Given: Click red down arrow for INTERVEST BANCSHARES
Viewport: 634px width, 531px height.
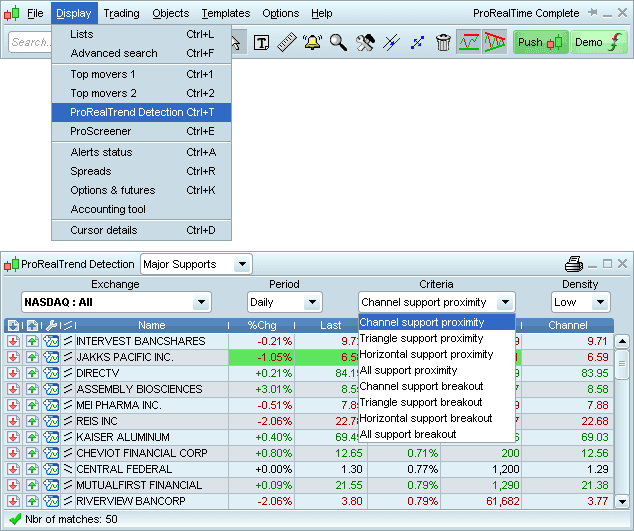Looking at the screenshot, I should point(13,341).
